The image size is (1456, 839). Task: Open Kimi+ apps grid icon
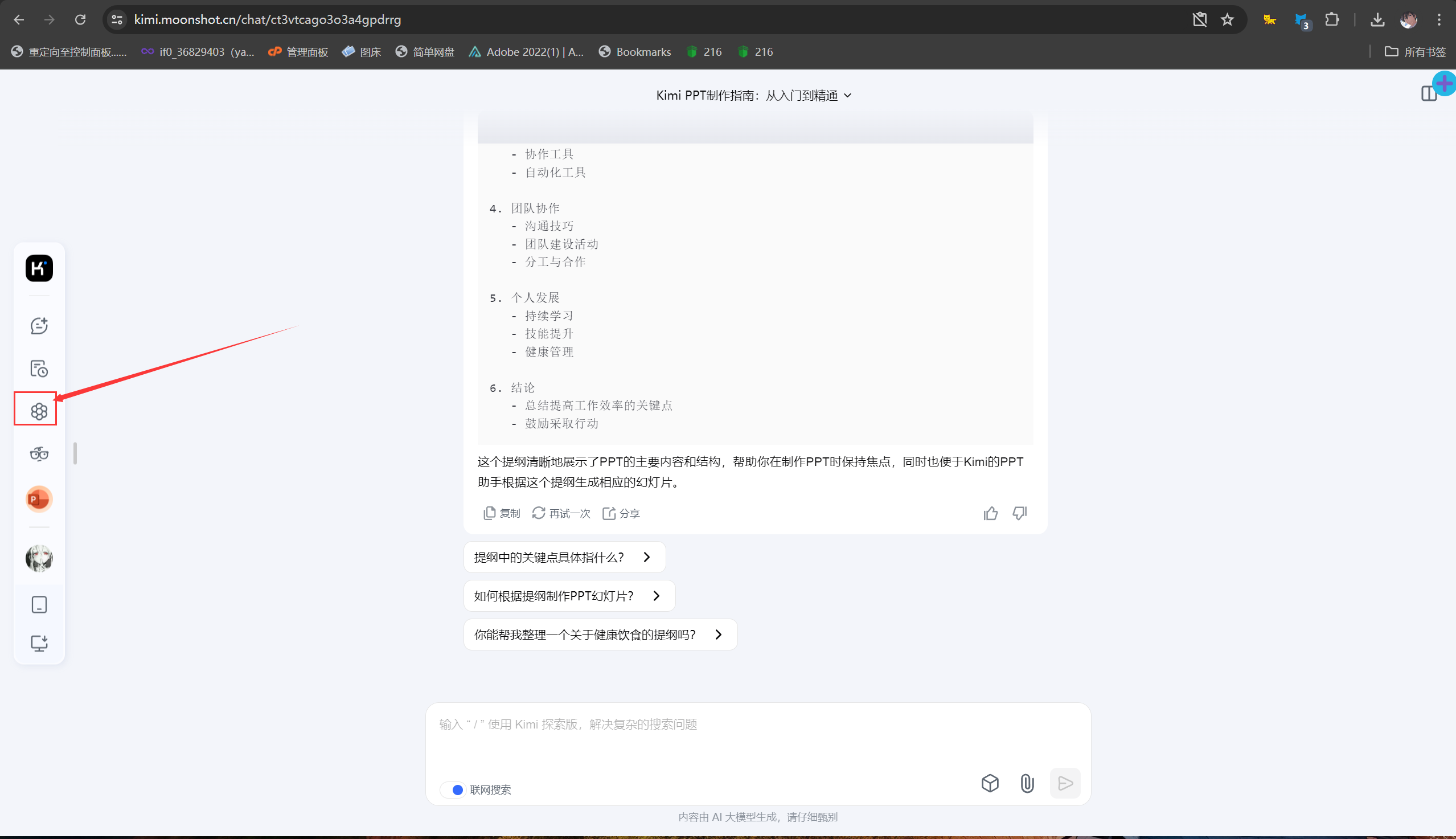point(39,411)
